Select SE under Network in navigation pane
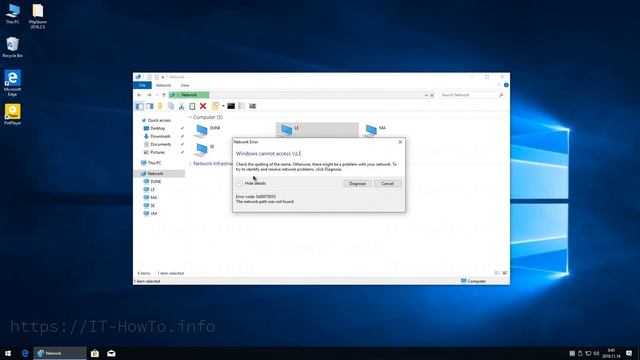 point(152,206)
